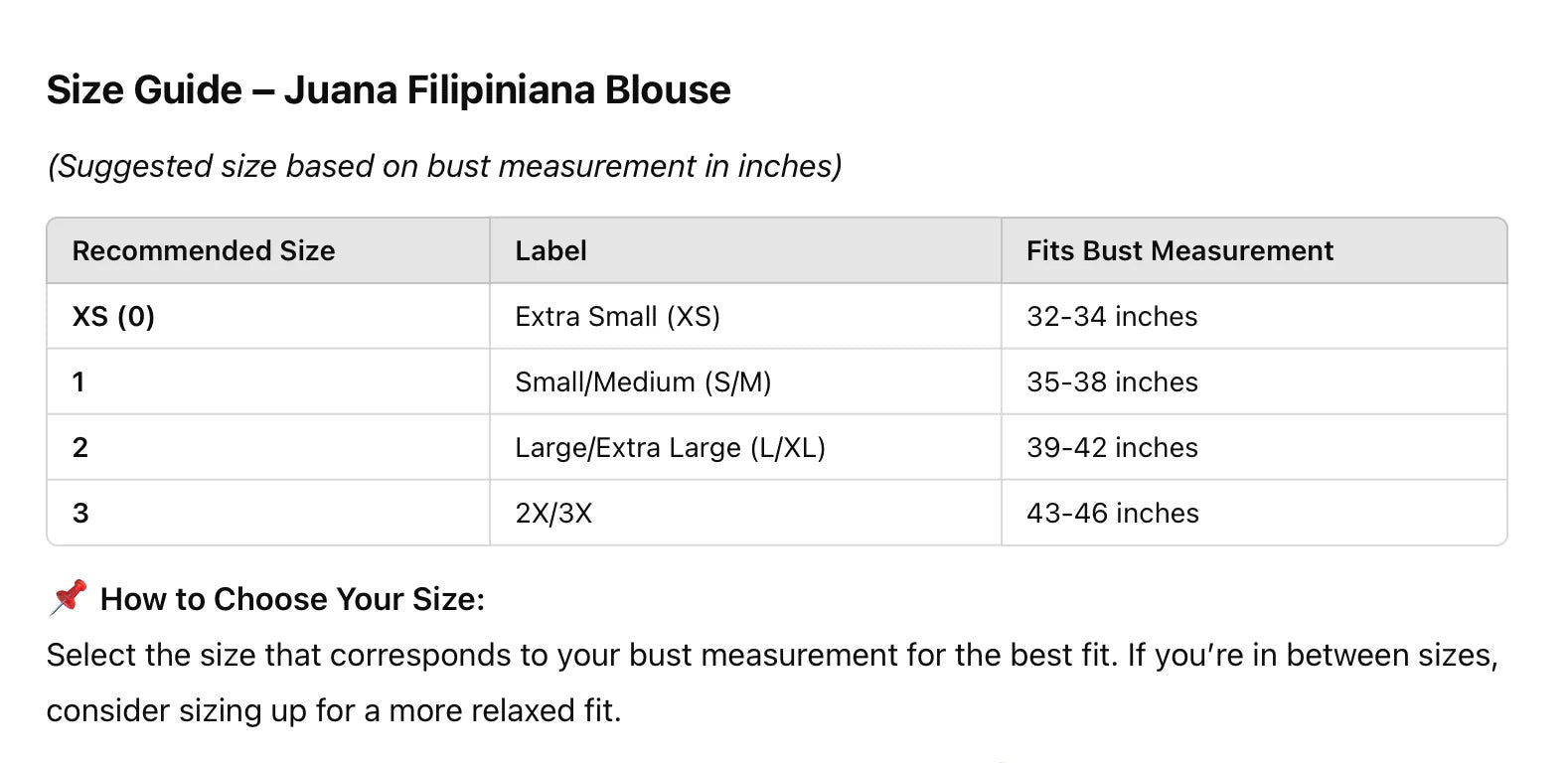Click the red pushpin icon
The image size is (1568, 763).
tap(69, 596)
